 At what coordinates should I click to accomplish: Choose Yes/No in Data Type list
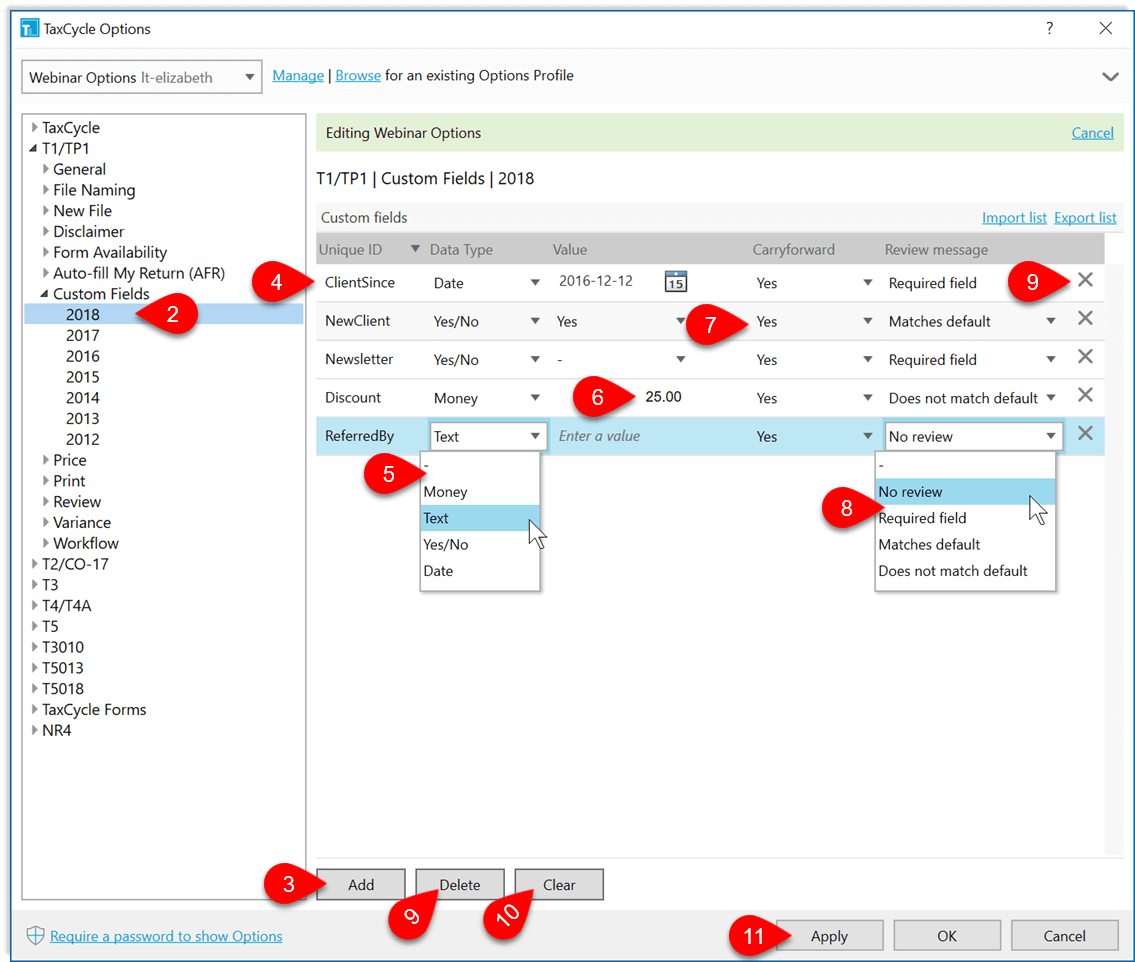480,544
